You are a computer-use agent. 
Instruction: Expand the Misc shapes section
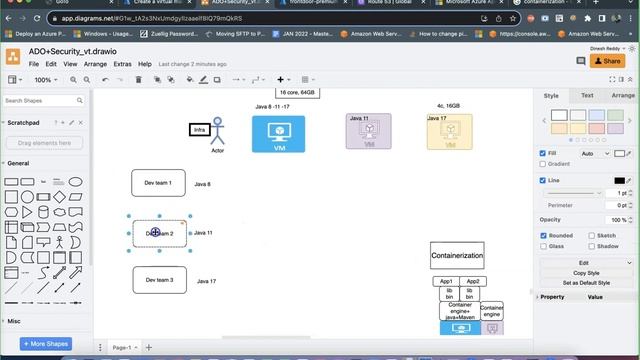[x=13, y=321]
